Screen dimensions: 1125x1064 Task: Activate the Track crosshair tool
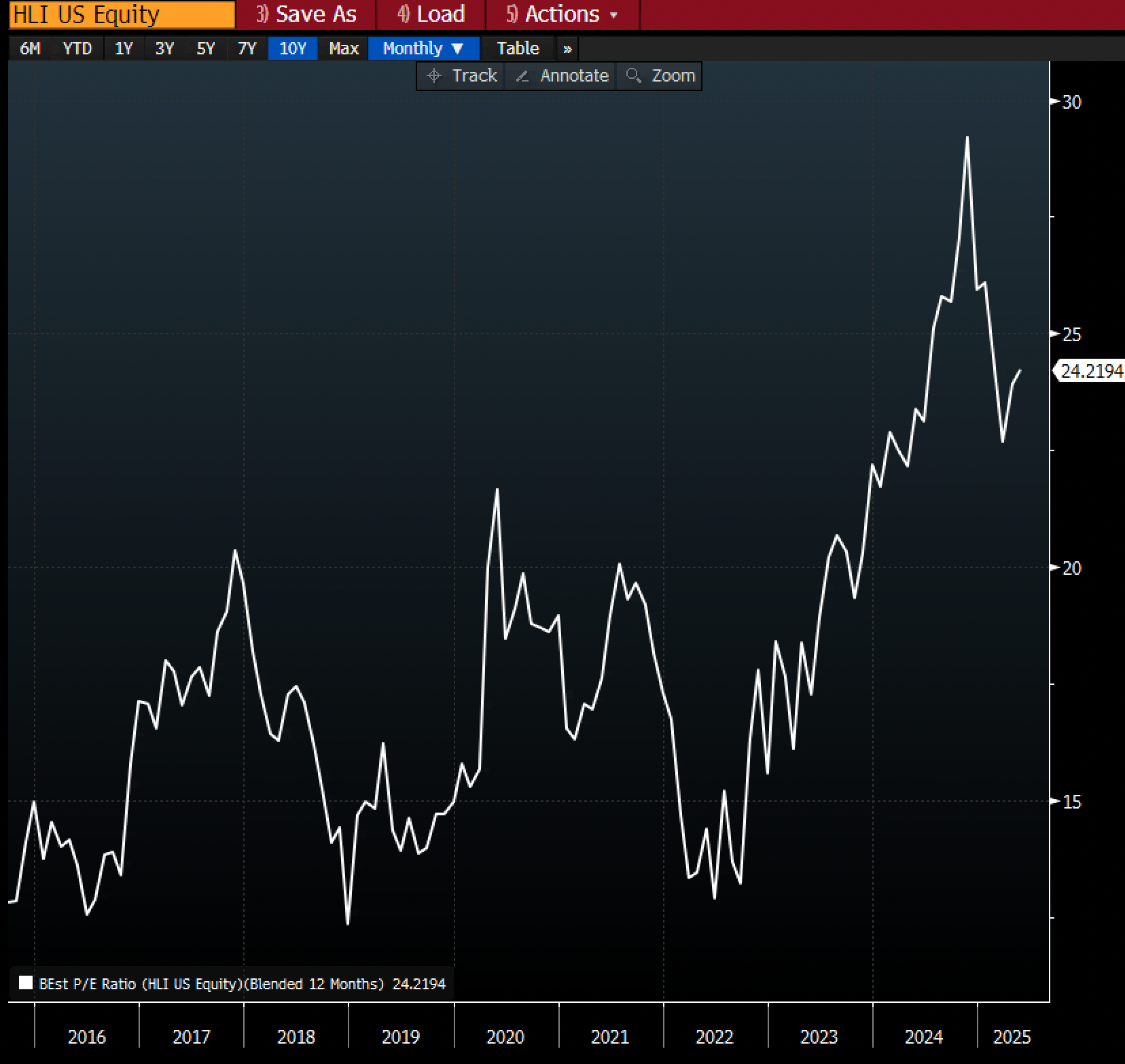pyautogui.click(x=461, y=75)
